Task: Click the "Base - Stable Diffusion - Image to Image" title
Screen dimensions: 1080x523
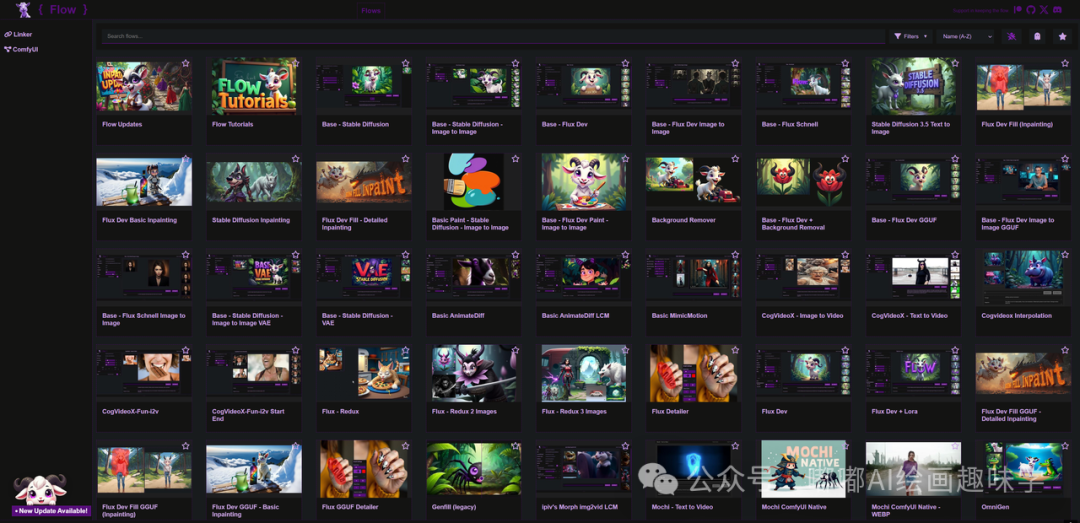Action: [468, 128]
